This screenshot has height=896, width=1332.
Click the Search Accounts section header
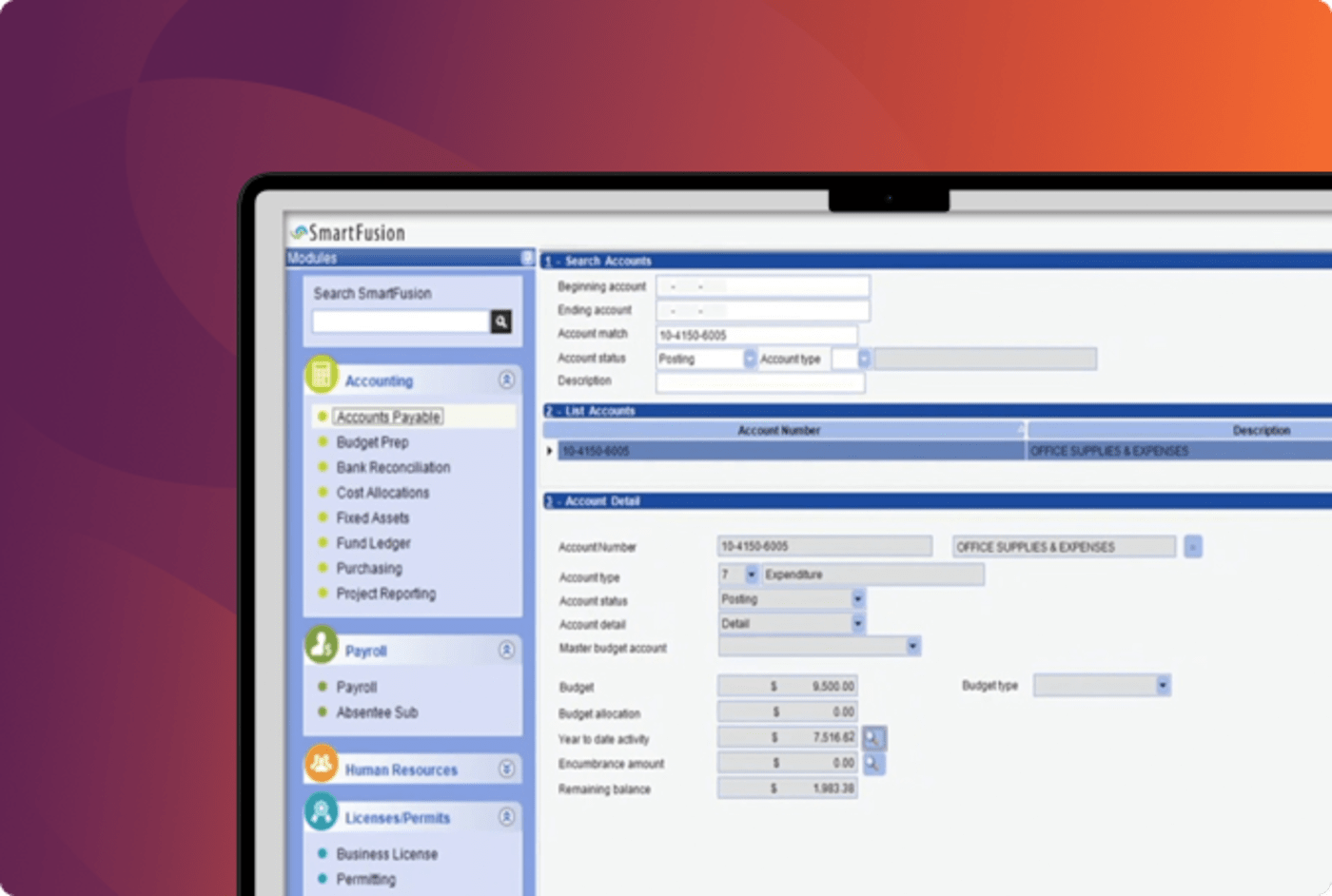tap(936, 261)
